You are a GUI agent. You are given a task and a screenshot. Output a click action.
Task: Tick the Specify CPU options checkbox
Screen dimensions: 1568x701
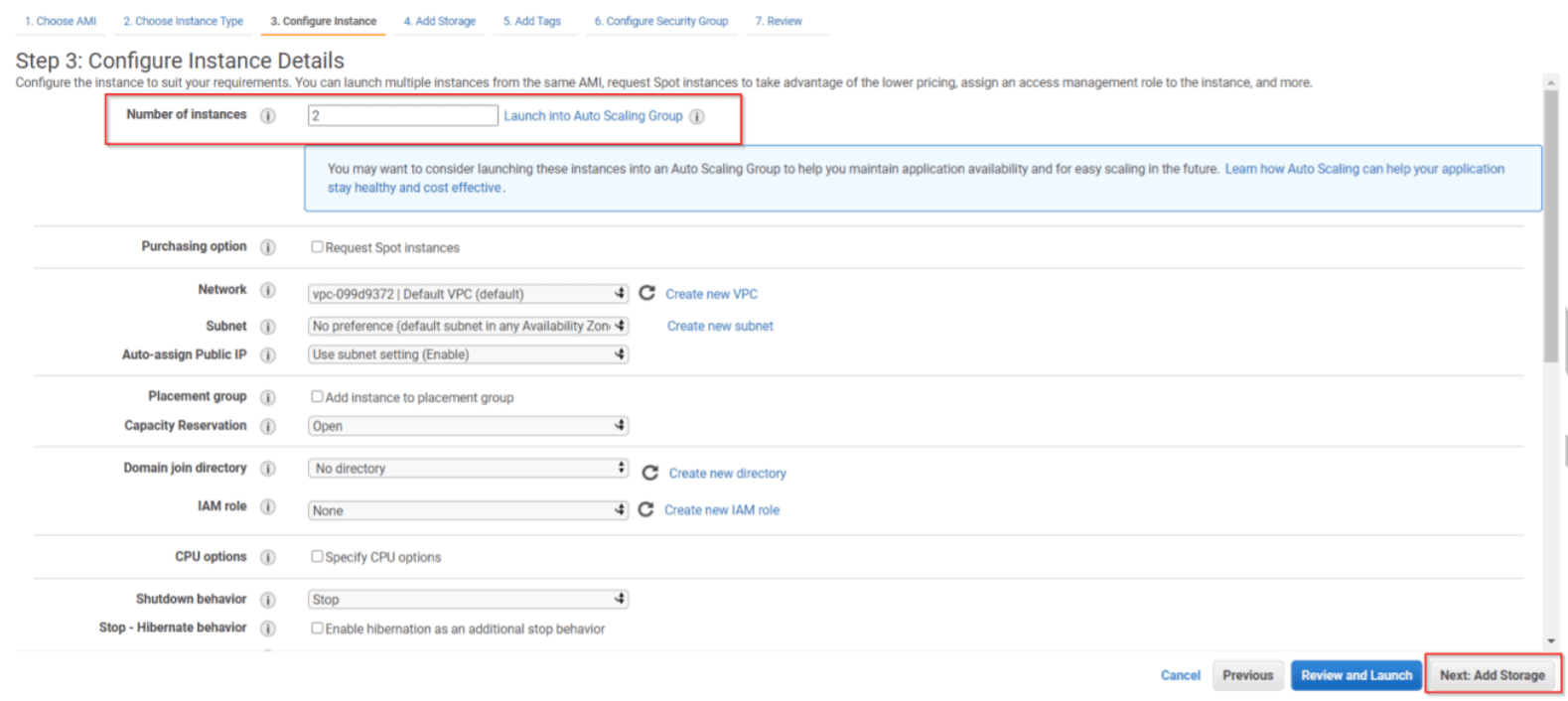click(x=317, y=556)
